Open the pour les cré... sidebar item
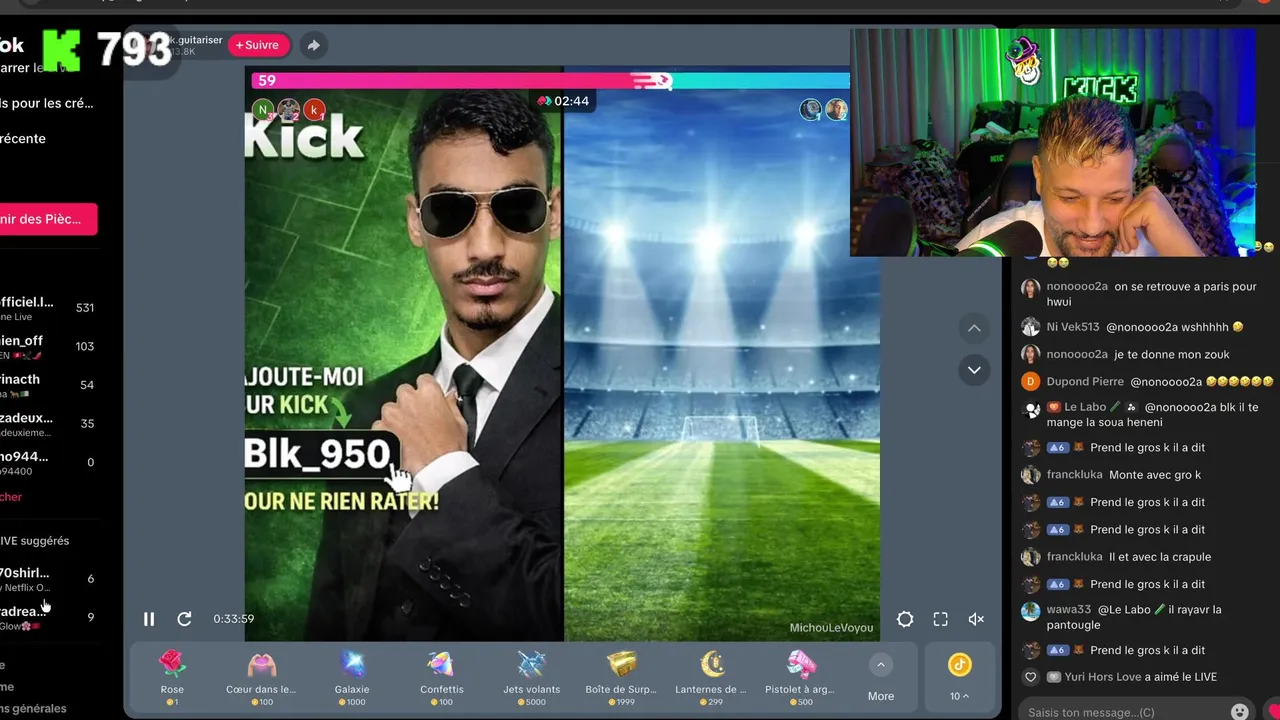This screenshot has width=1280, height=720. (x=47, y=103)
